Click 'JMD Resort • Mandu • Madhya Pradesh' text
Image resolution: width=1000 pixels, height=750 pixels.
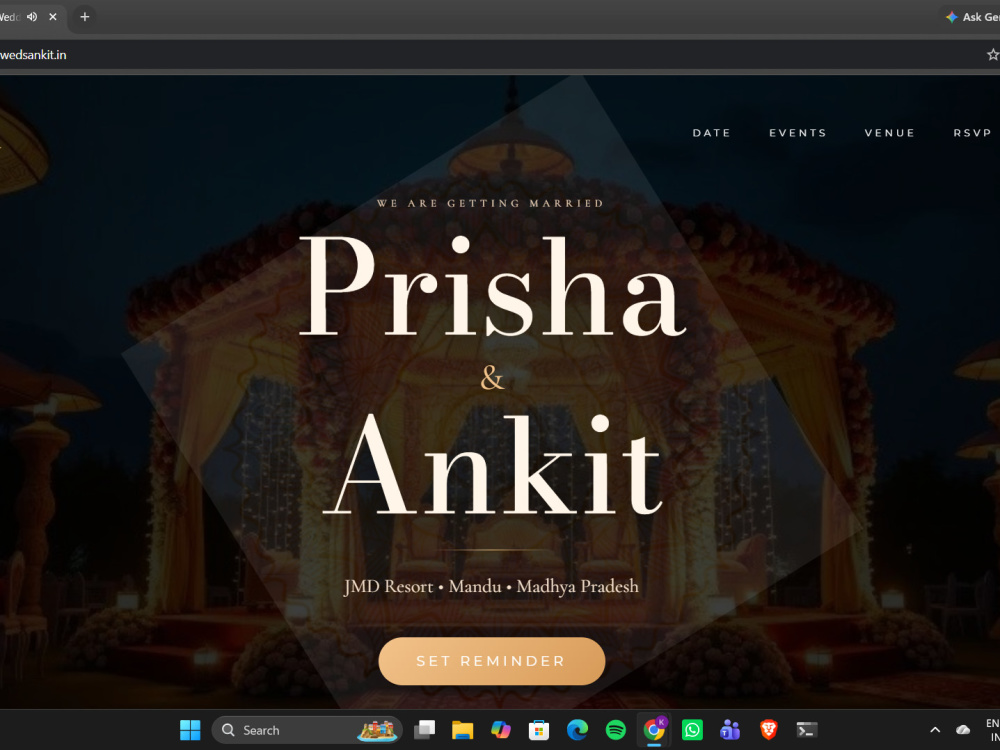491,587
